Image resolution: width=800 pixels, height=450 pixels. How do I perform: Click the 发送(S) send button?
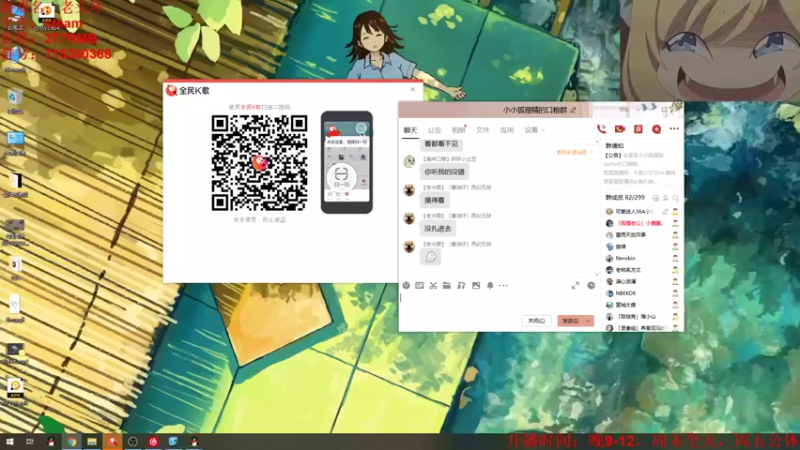point(570,321)
